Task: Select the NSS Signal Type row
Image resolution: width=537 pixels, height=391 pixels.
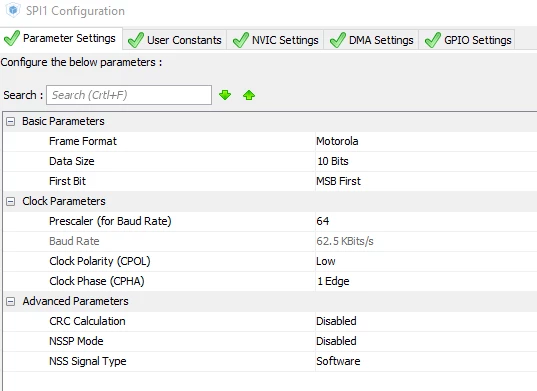Action: (270, 361)
